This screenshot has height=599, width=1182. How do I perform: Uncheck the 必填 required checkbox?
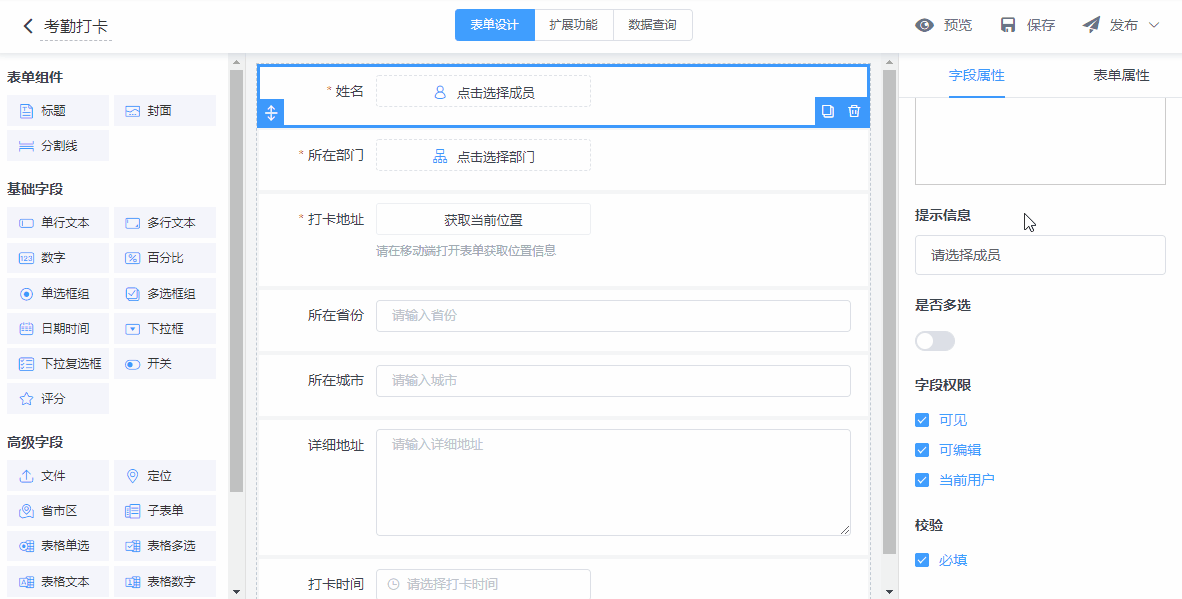point(922,560)
